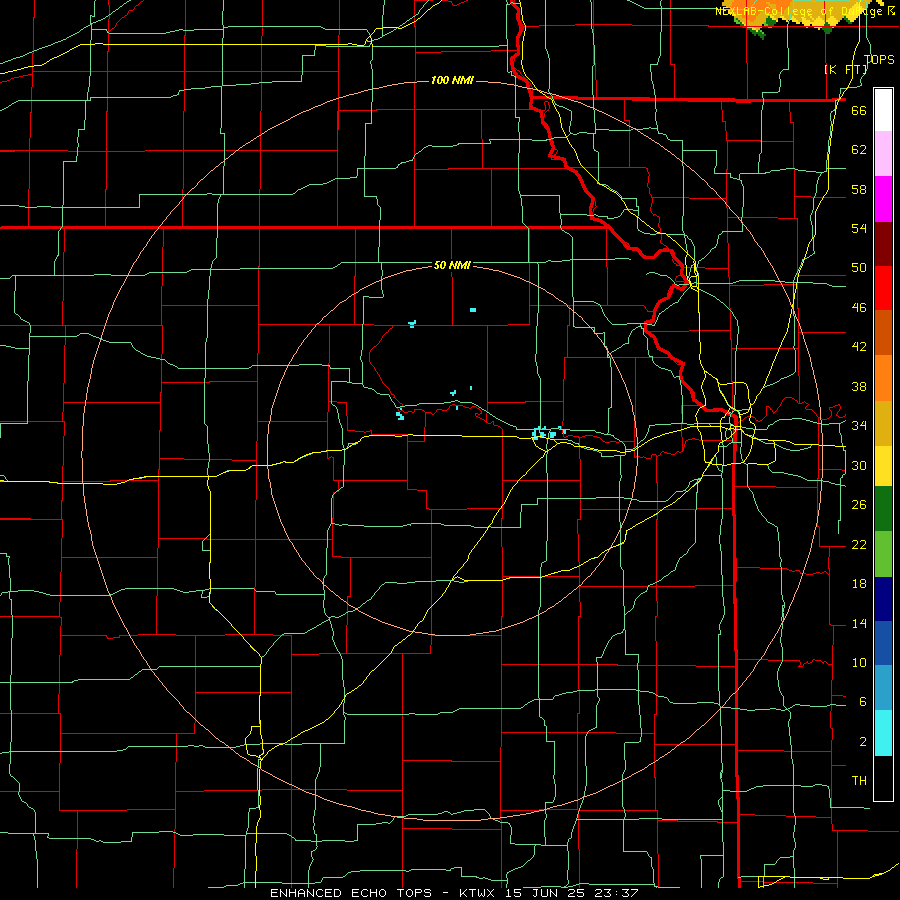This screenshot has height=900, width=900.
Task: Click the dark orange swatch near 42
Action: 883,332
